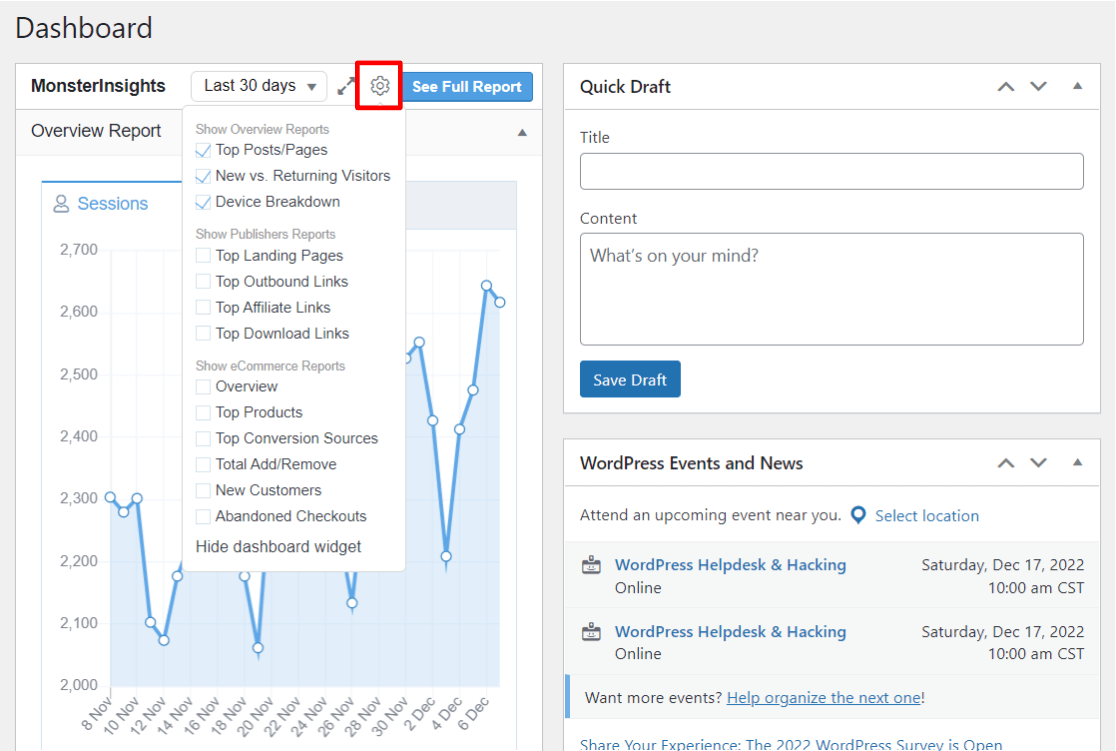This screenshot has width=1116, height=751.
Task: Move the Quick Draft widget up using the up chevron
Action: coord(1006,87)
